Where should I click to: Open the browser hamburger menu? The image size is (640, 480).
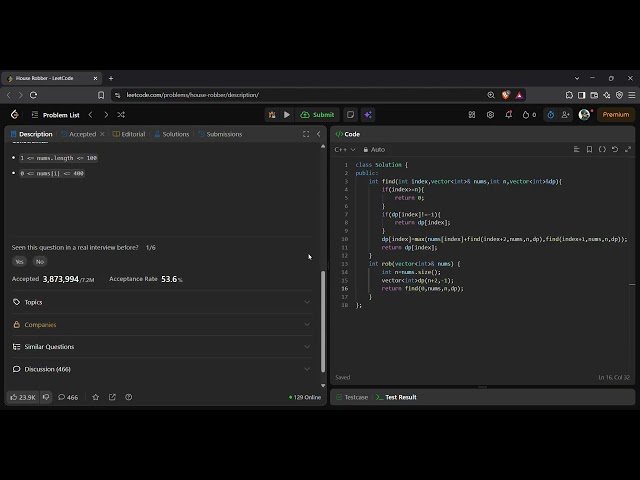[631, 95]
